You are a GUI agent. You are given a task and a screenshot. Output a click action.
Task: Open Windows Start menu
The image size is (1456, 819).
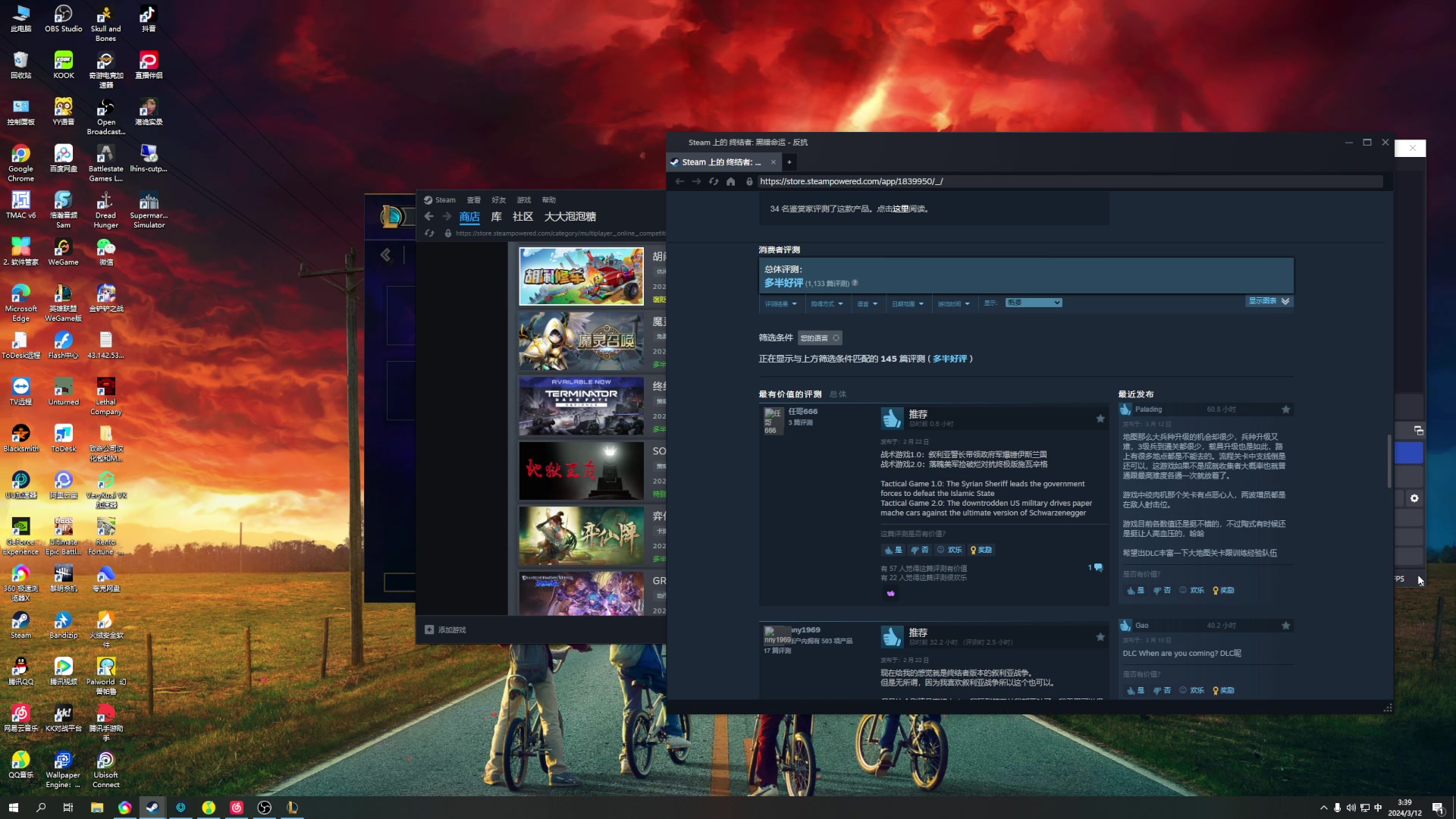(x=13, y=808)
